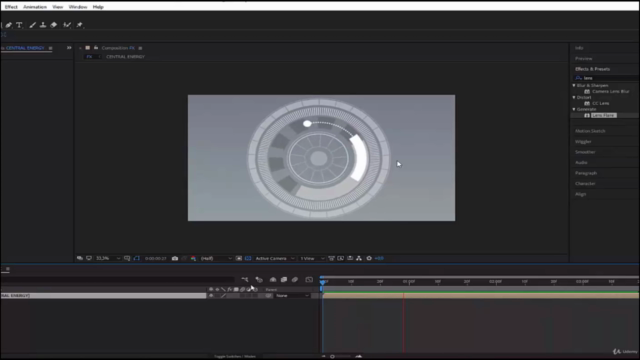Open the Character panel
The width and height of the screenshot is (640, 360).
point(585,184)
